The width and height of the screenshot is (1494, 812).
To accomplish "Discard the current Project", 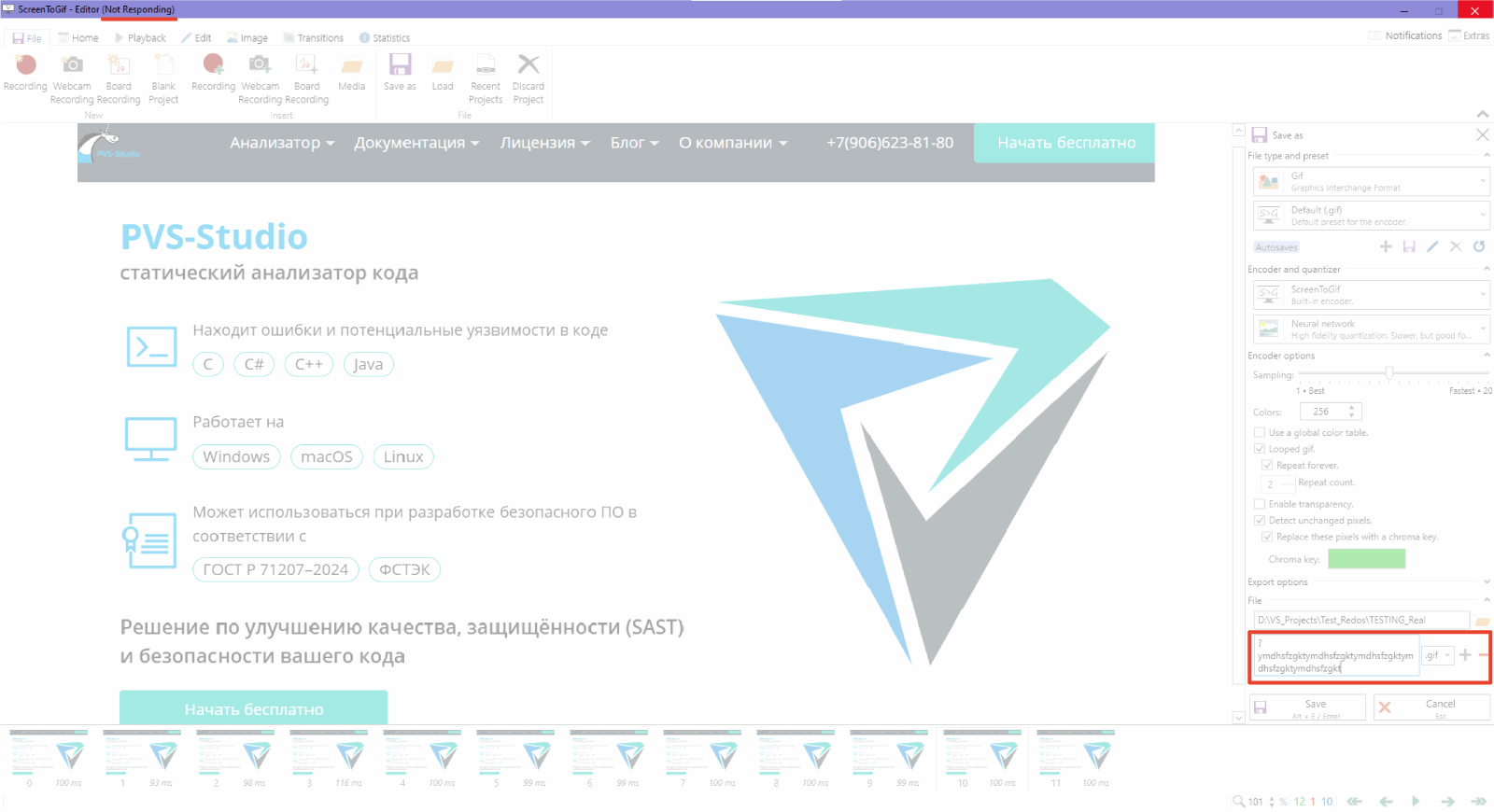I will (529, 78).
